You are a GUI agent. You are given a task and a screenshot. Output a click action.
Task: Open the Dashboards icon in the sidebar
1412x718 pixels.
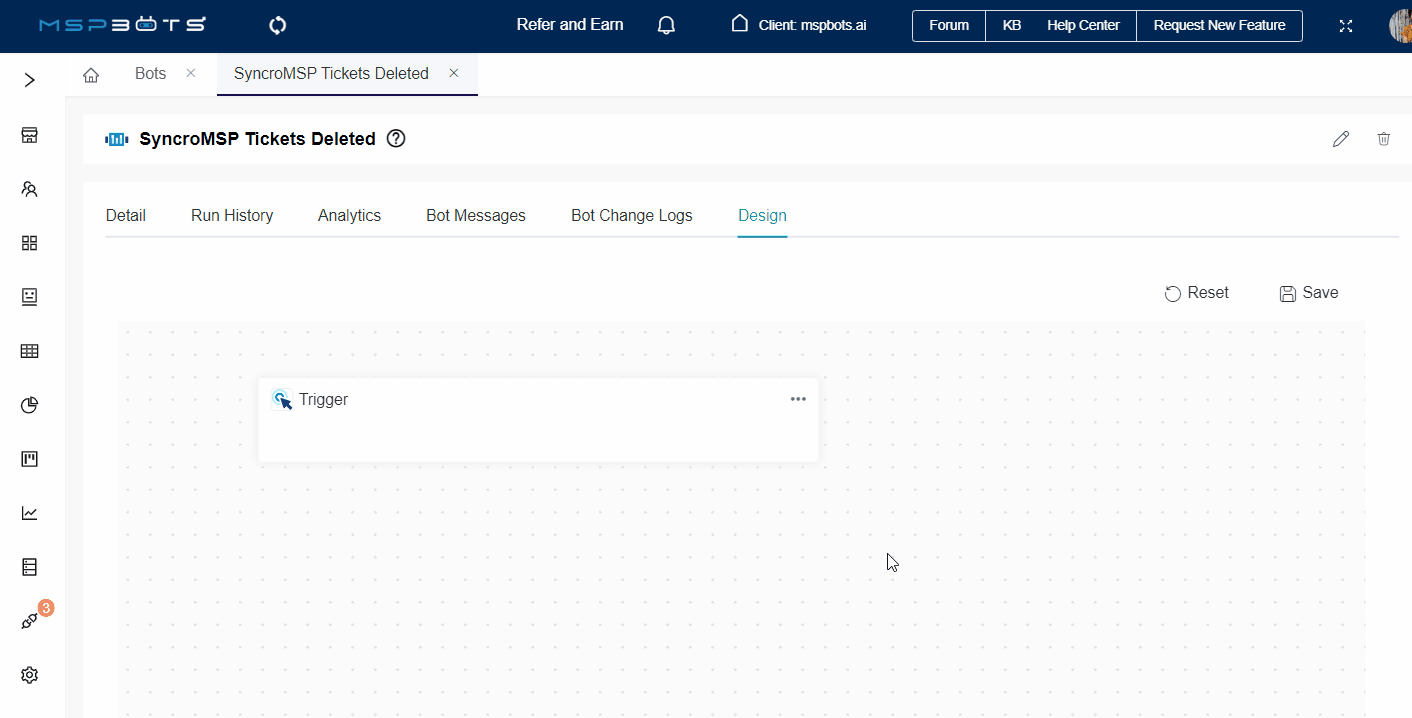point(29,134)
